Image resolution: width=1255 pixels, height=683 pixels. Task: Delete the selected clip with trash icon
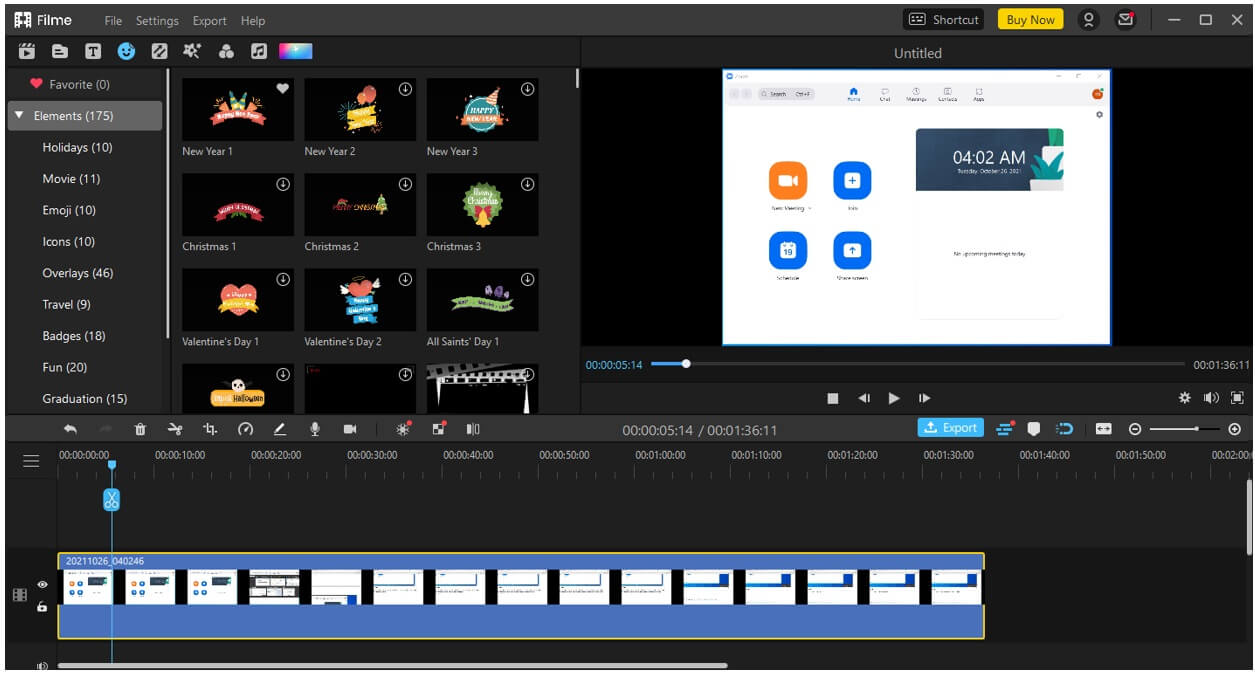coord(140,429)
